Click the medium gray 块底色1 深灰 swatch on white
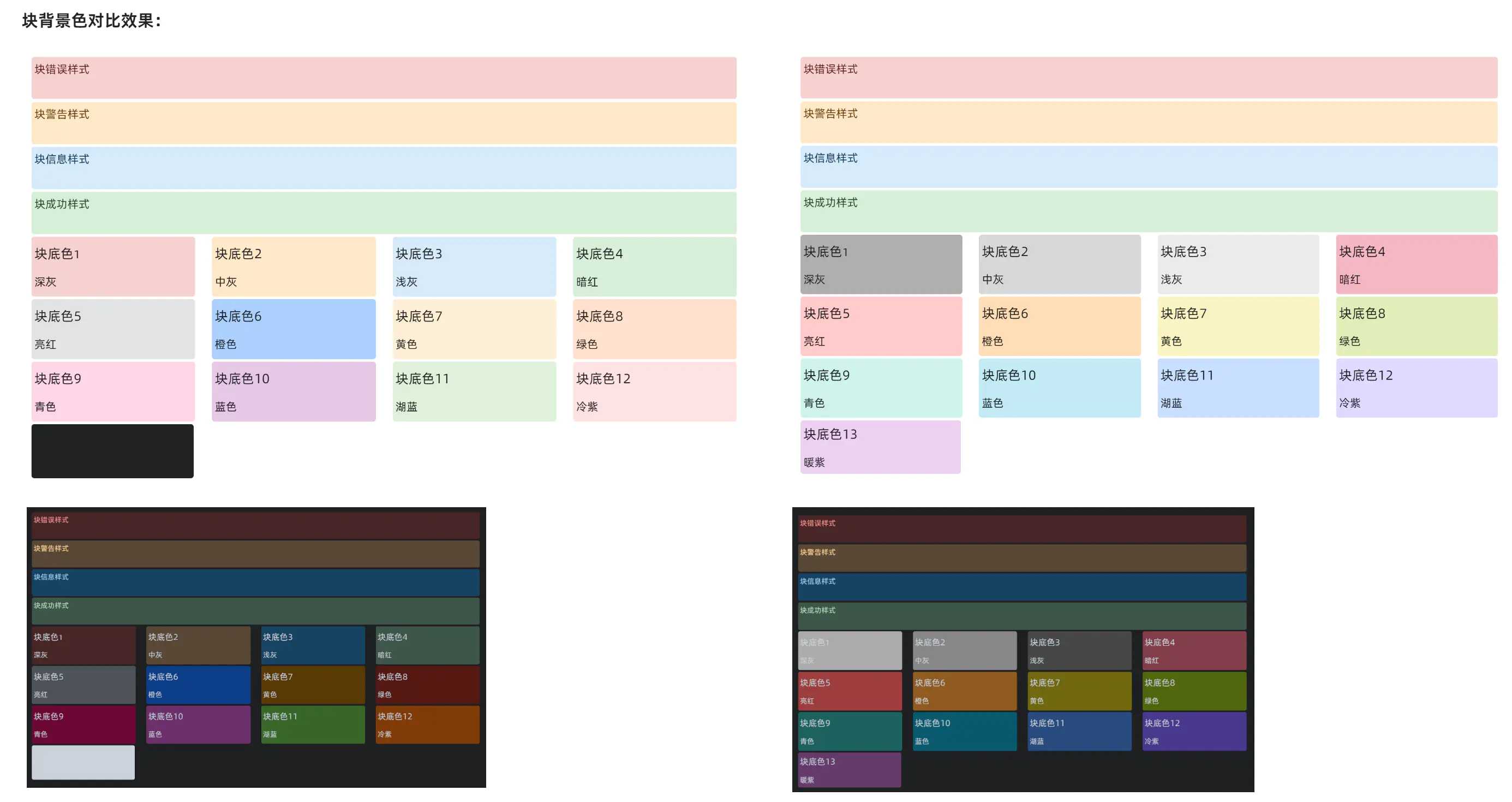The height and width of the screenshot is (802, 1512). (x=881, y=265)
